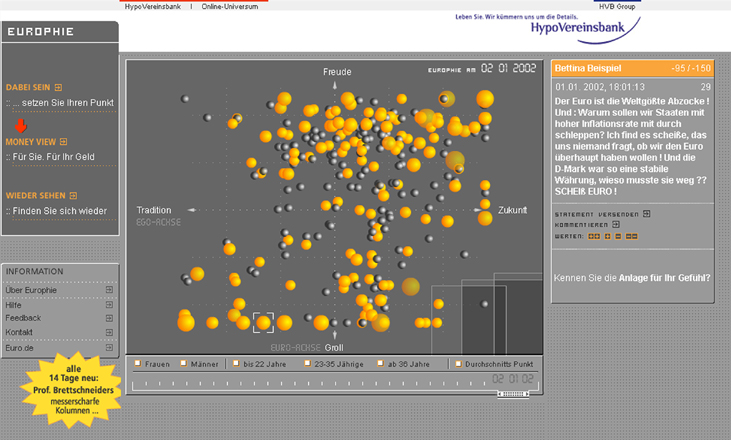The width and height of the screenshot is (731, 440).
Task: Click the Zukunft axis right arrow
Action: 477,210
